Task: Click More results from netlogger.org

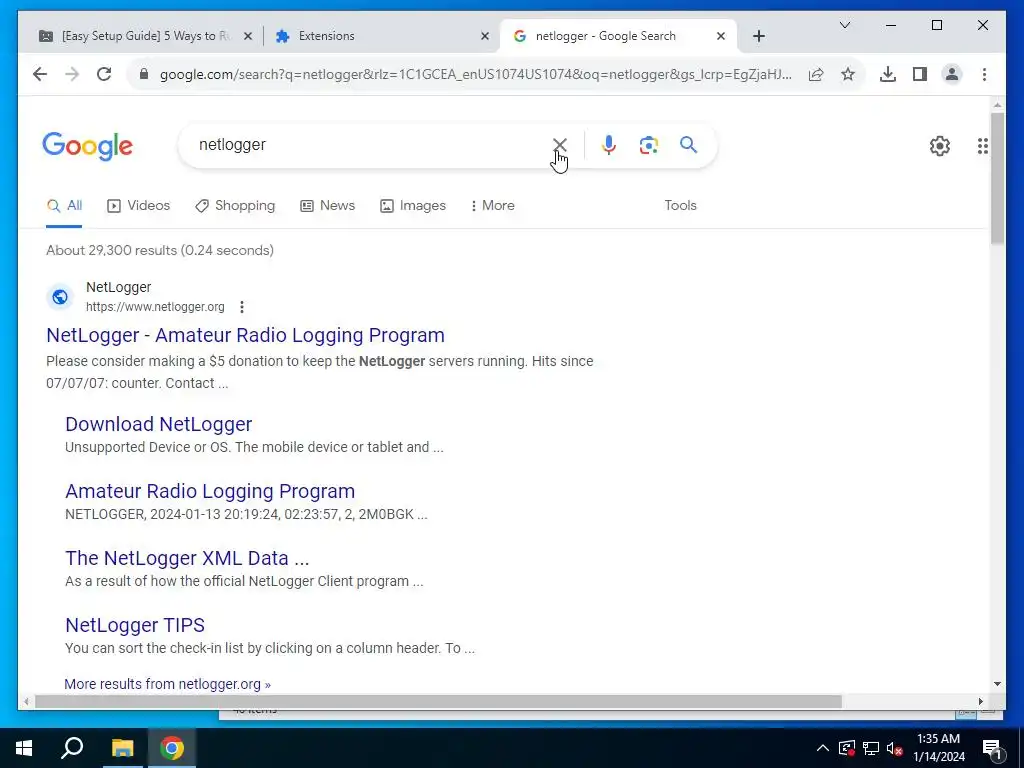Action: 167,684
